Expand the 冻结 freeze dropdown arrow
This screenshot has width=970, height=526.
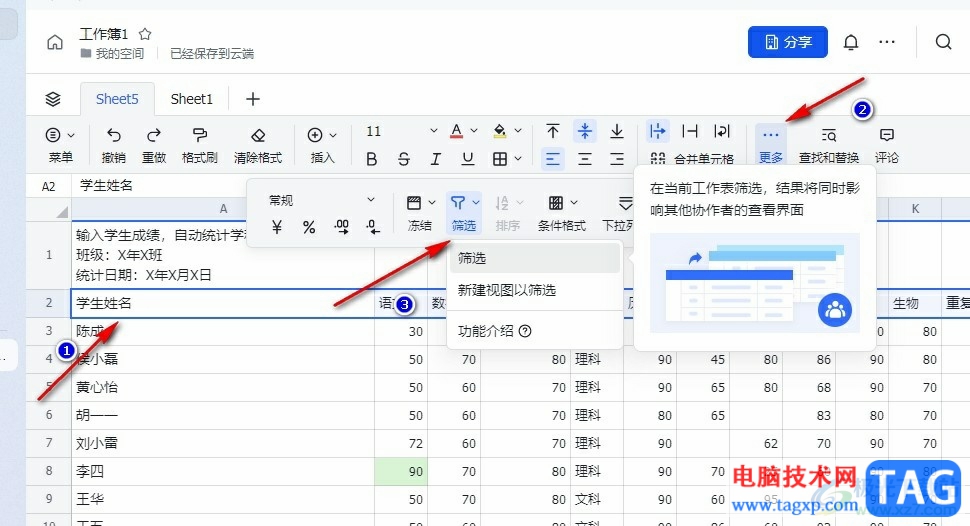click(432, 203)
